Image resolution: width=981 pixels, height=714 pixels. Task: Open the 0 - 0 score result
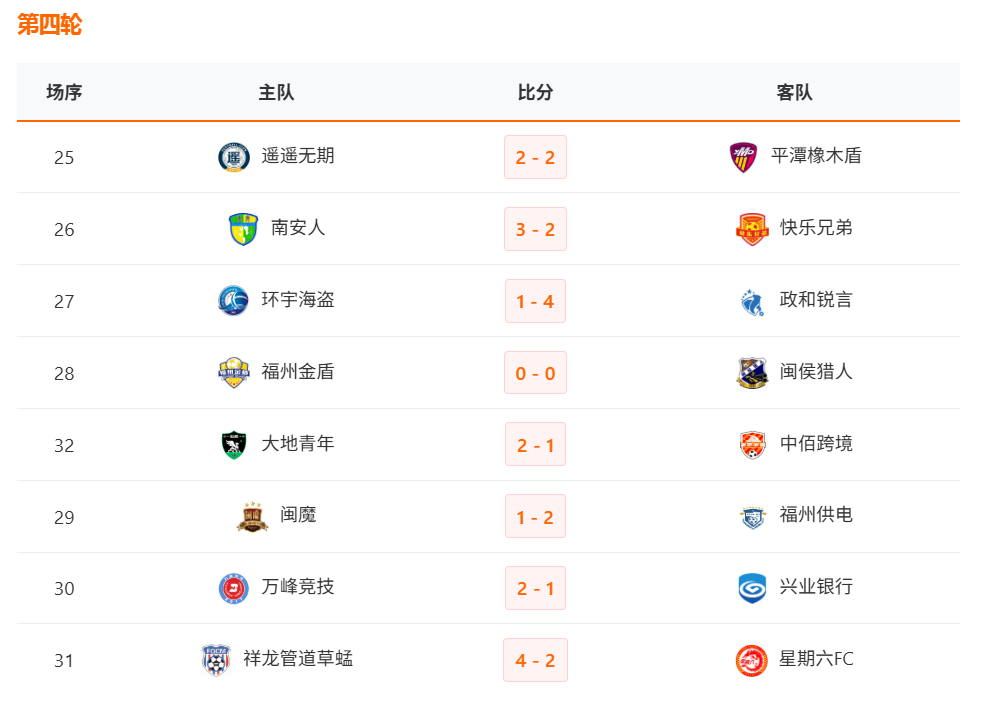535,373
